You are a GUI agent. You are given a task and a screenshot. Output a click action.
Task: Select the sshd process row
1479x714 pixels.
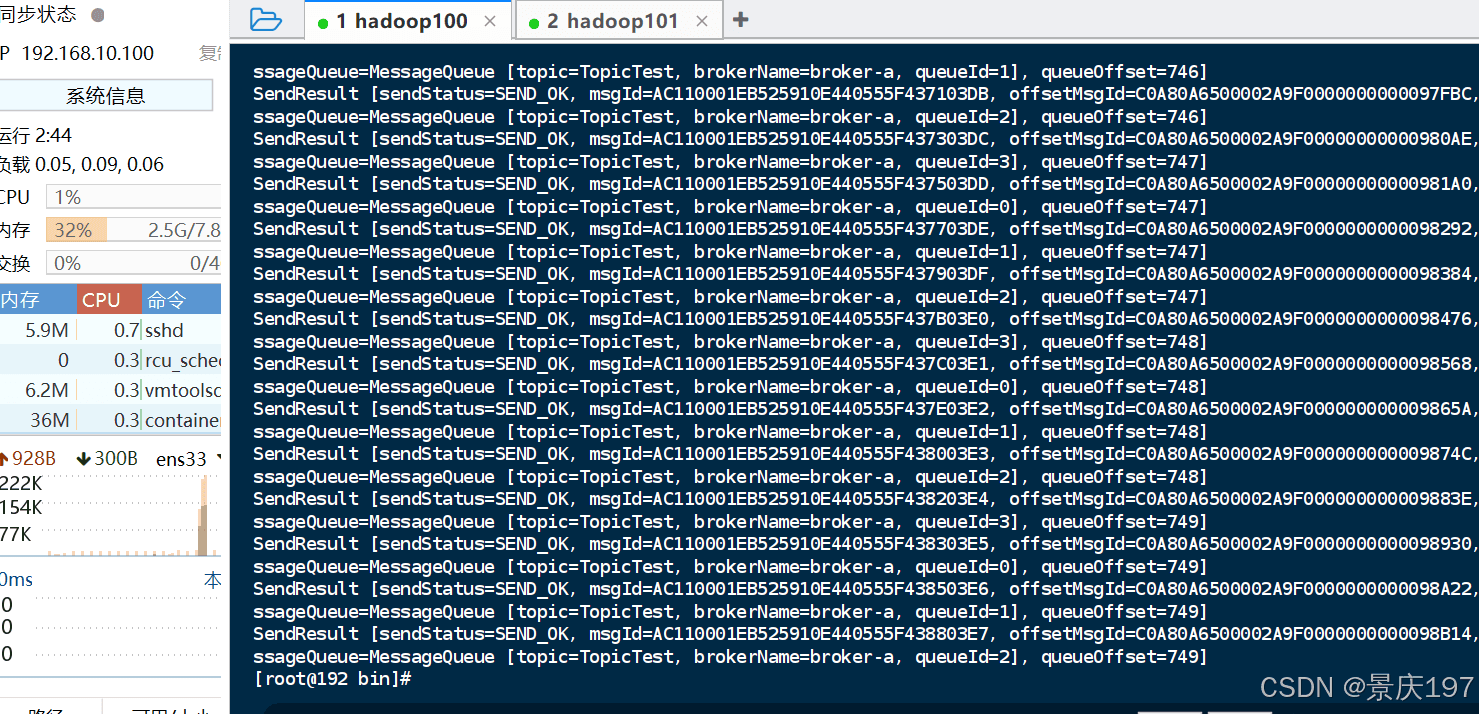110,330
